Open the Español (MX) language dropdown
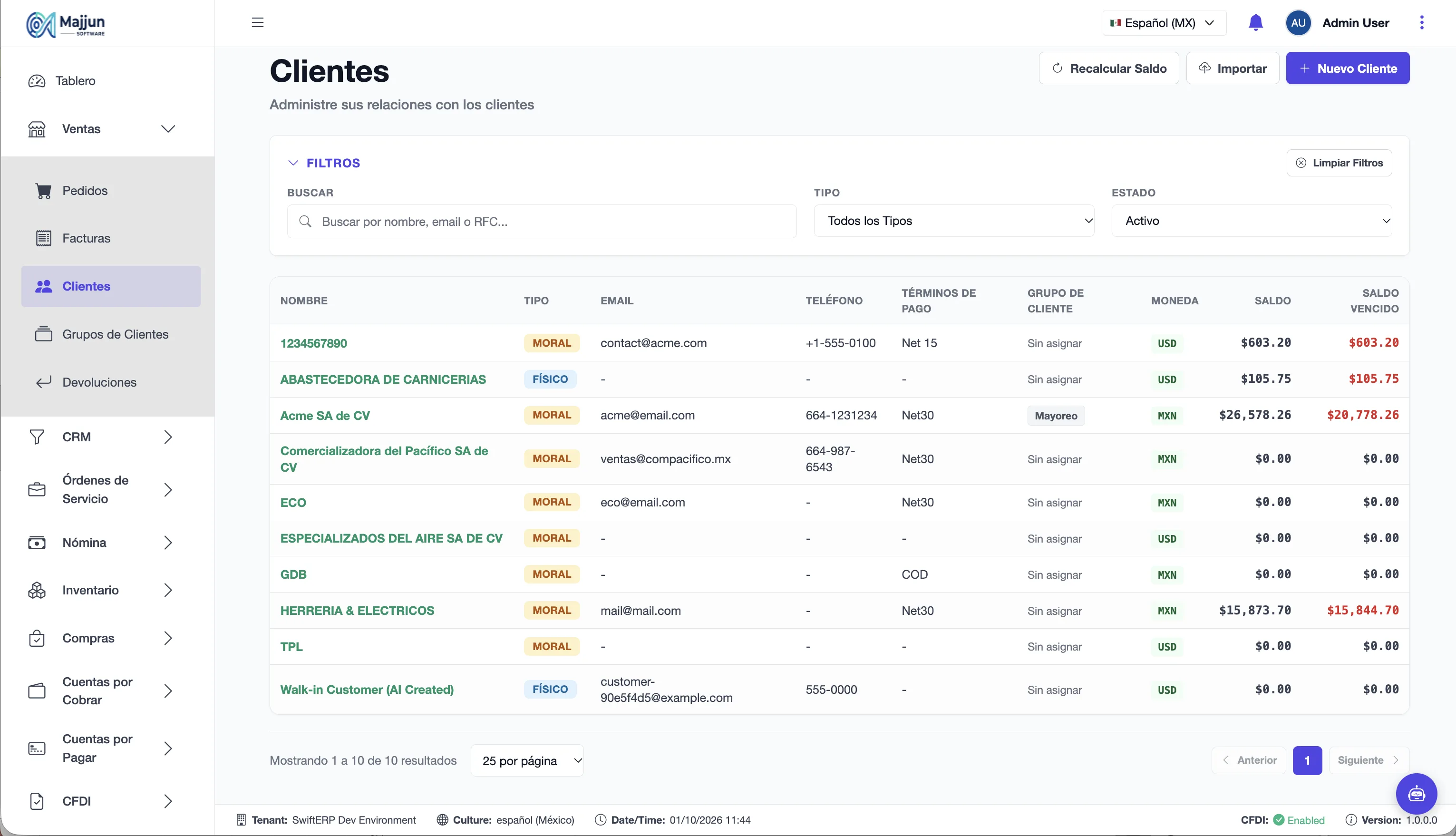 tap(1164, 23)
